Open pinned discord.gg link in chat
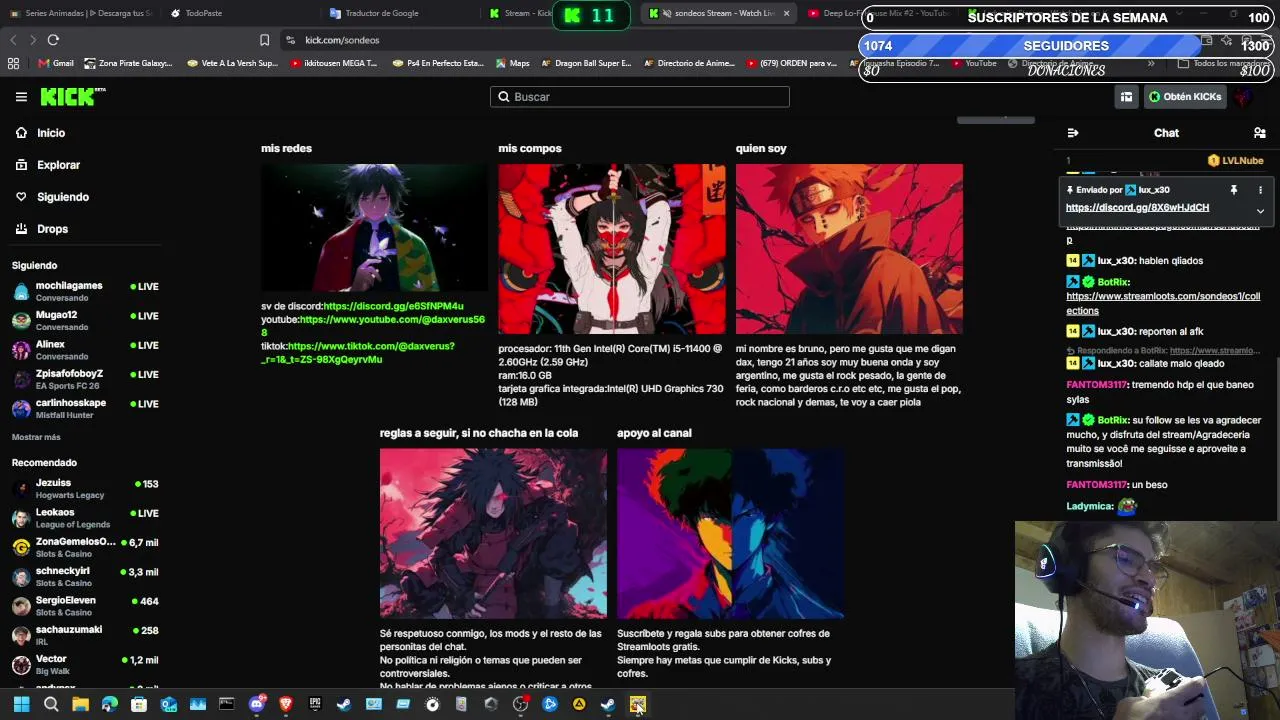The width and height of the screenshot is (1280, 720). click(x=1137, y=208)
